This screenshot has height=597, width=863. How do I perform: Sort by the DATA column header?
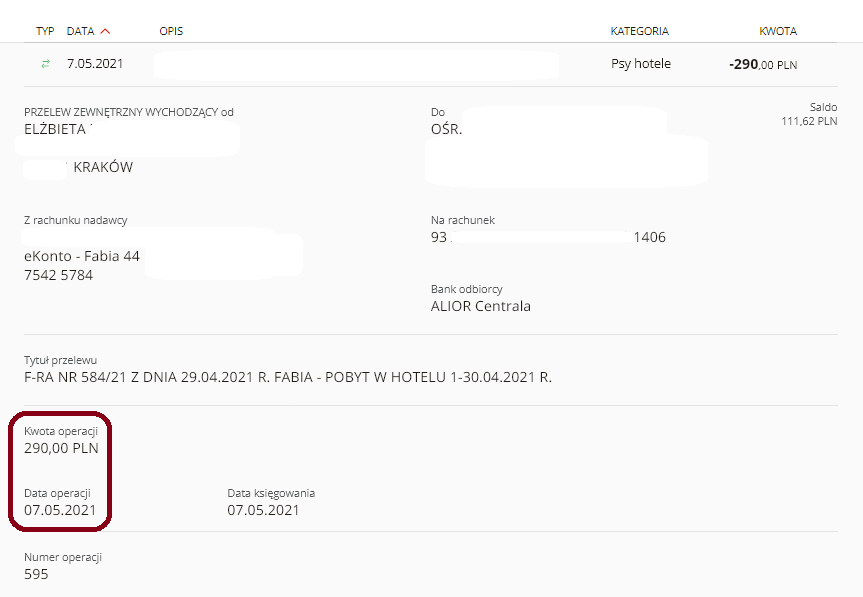click(x=80, y=31)
